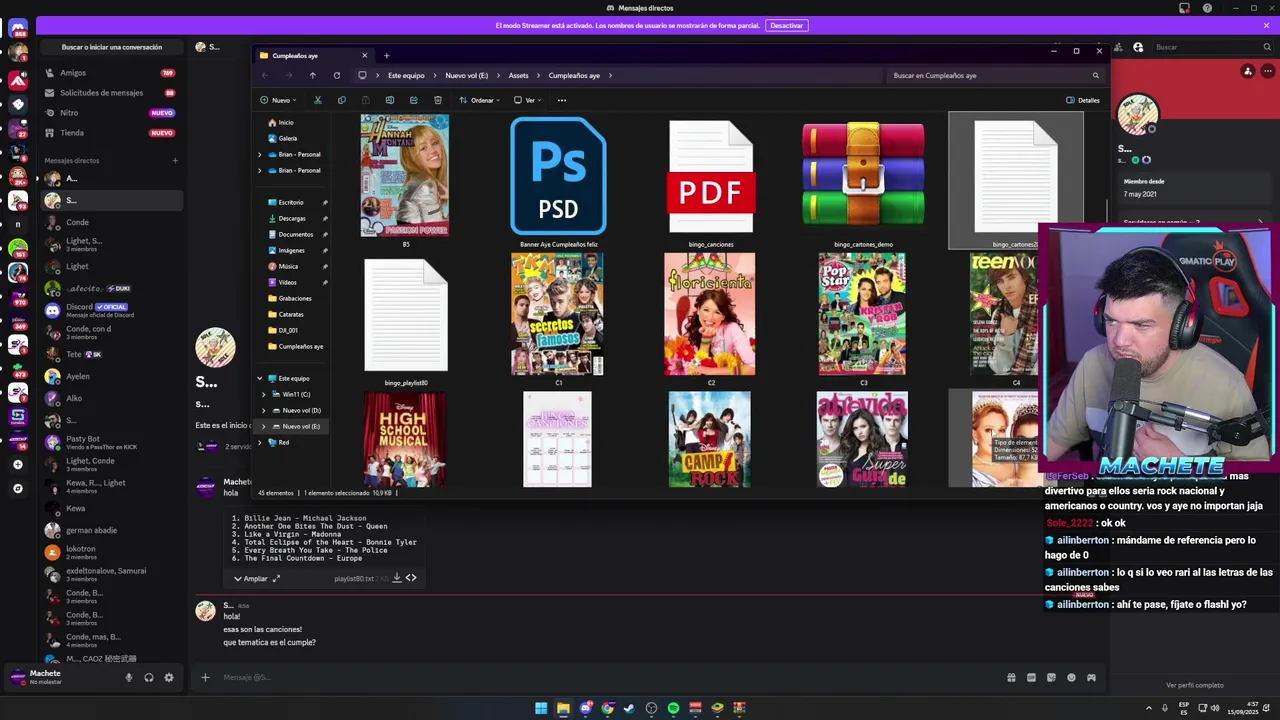
Task: Mute microphone in Discord user panel
Action: click(x=128, y=677)
